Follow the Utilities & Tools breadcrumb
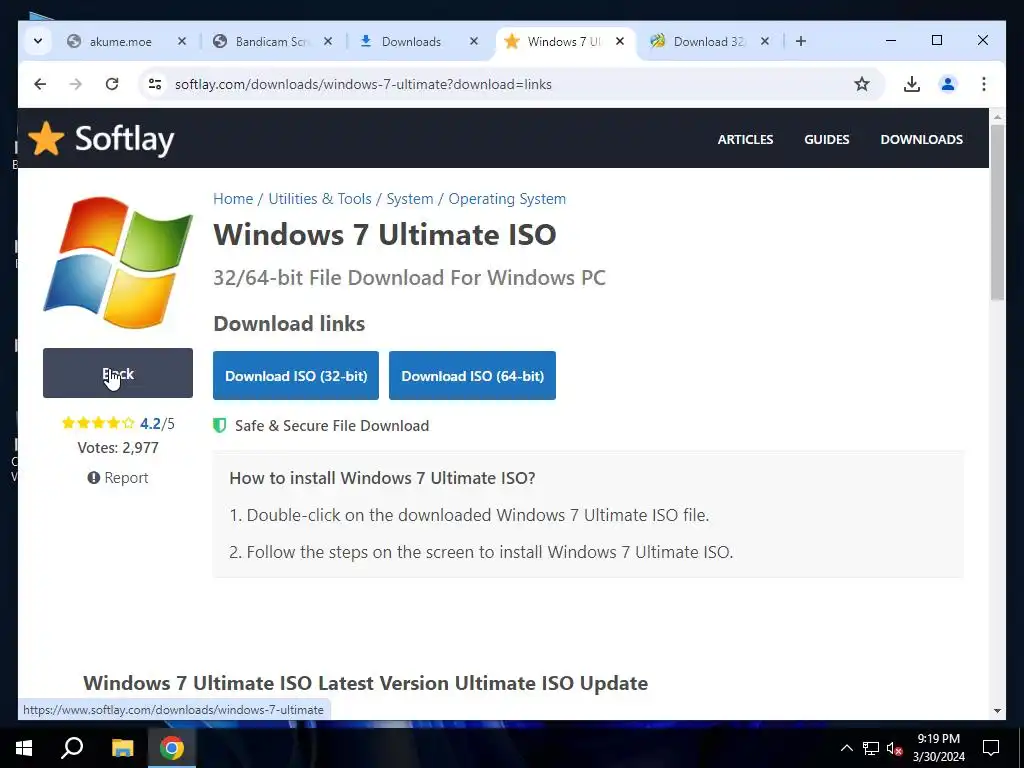This screenshot has width=1024, height=768. pos(320,199)
